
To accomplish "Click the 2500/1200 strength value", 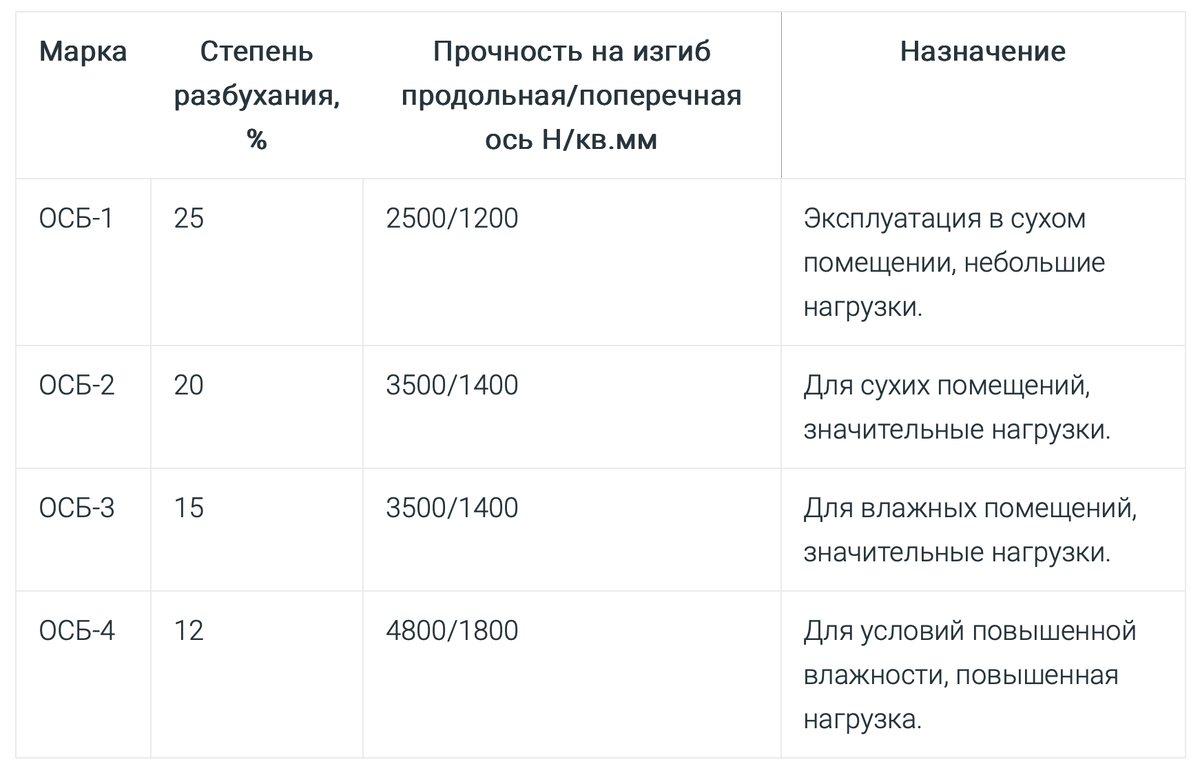I will (452, 218).
